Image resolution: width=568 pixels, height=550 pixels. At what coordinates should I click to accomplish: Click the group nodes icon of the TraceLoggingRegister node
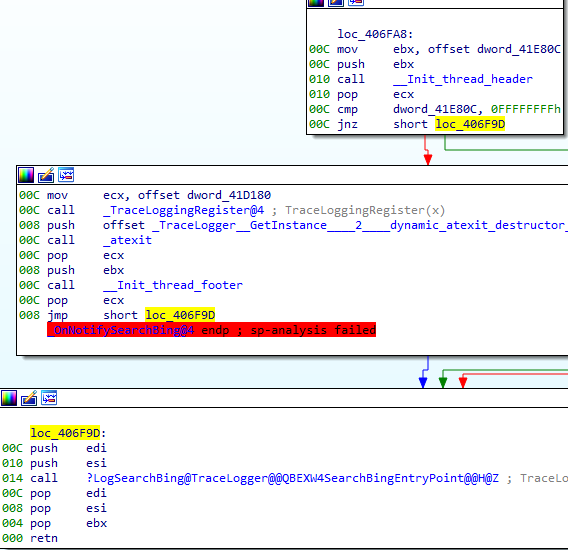tap(66, 175)
